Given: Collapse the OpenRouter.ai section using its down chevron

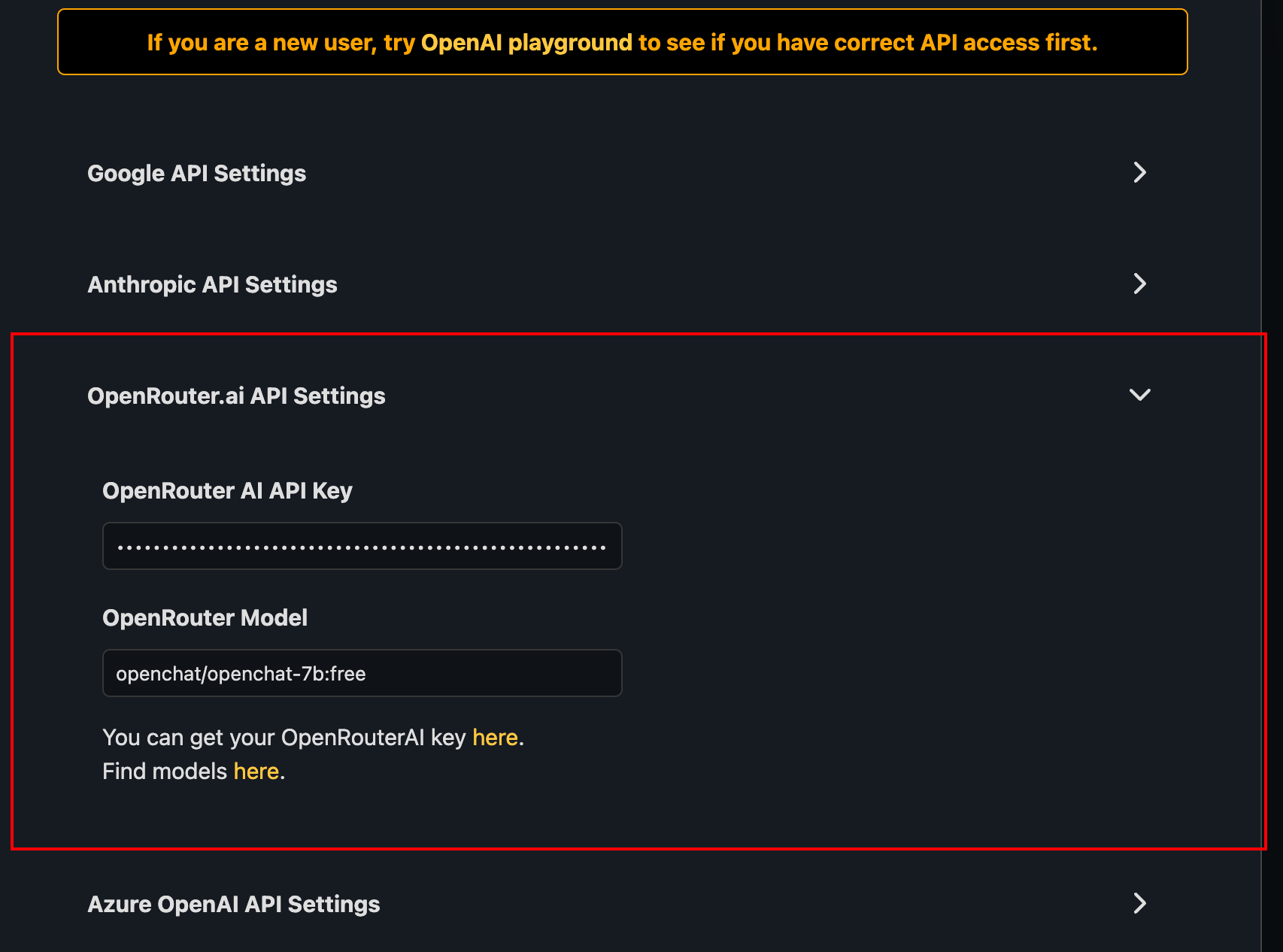Looking at the screenshot, I should pos(1139,396).
